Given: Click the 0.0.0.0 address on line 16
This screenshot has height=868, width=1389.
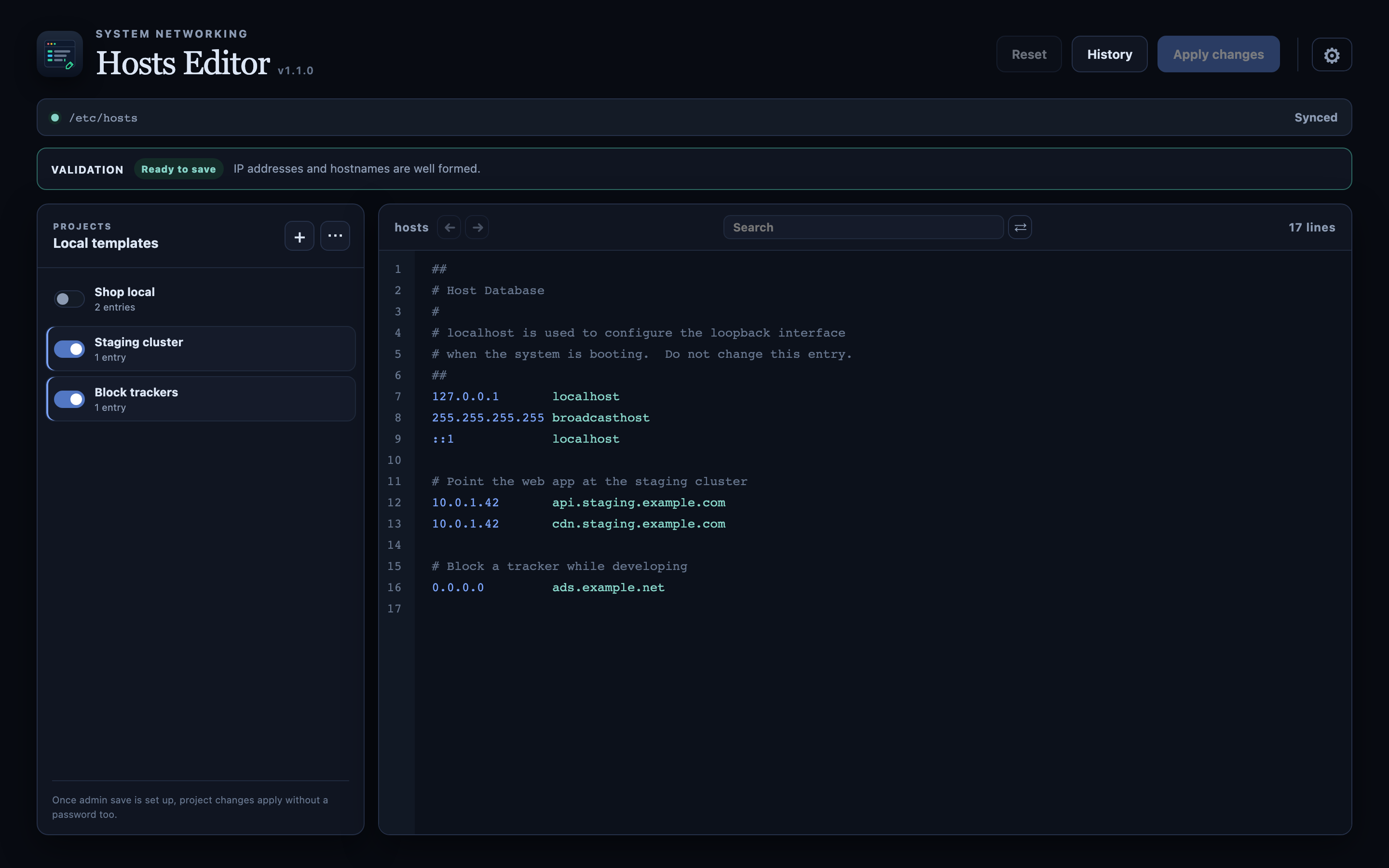Looking at the screenshot, I should (x=458, y=588).
